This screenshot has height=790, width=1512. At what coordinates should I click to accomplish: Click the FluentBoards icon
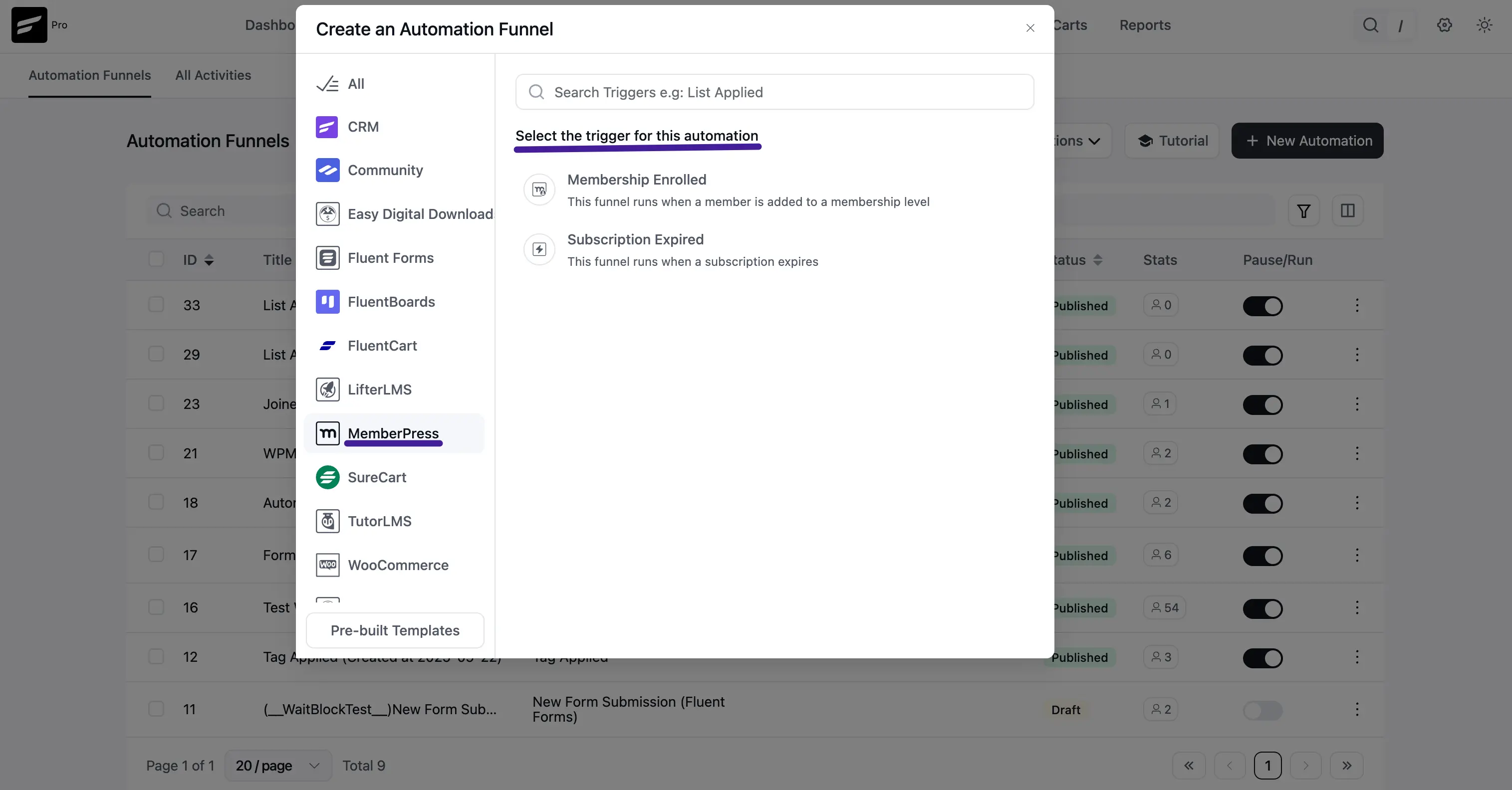[x=327, y=302]
